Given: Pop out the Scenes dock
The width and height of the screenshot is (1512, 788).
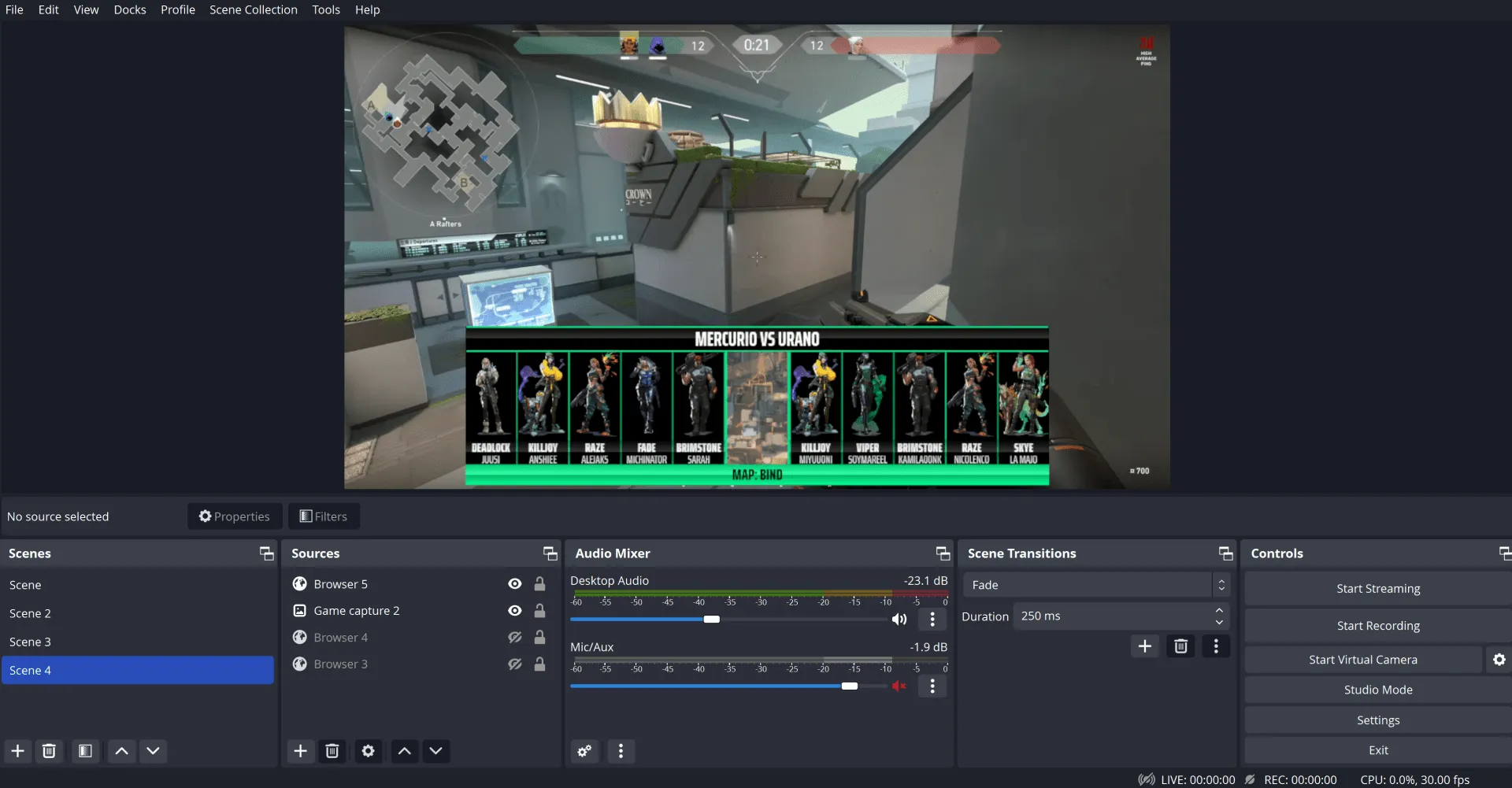Looking at the screenshot, I should click(x=267, y=553).
